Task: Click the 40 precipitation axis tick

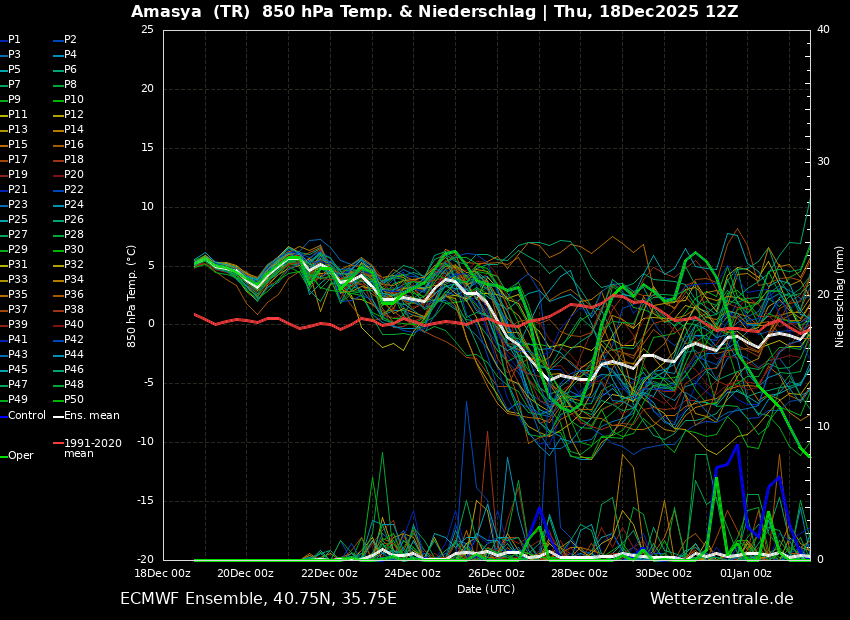Action: (823, 30)
